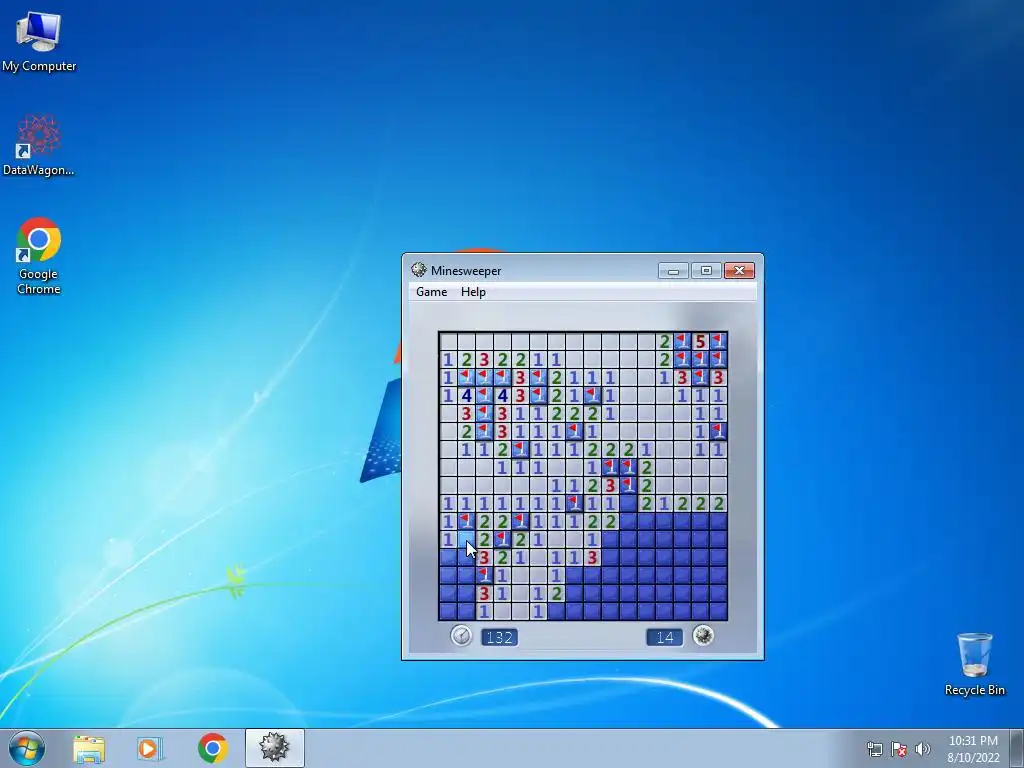This screenshot has width=1024, height=768.
Task: Select flag between the two blue 4s
Action: pos(484,395)
